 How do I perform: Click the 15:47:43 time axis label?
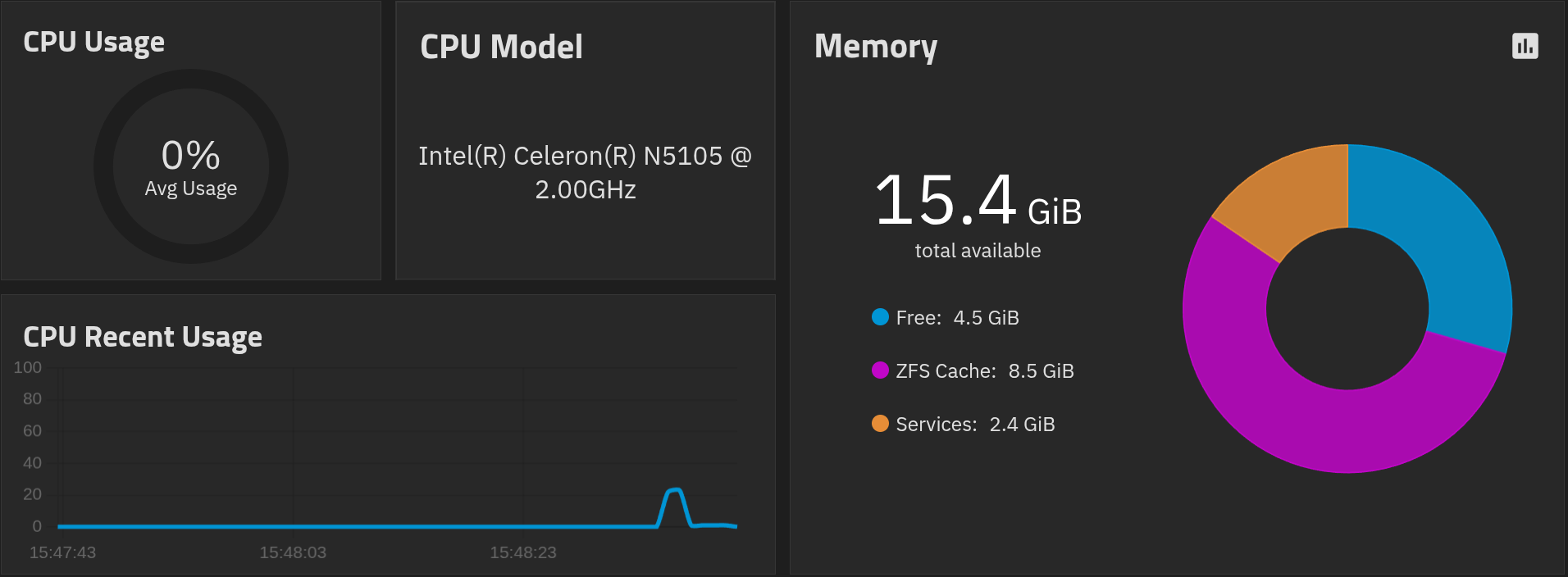tap(62, 552)
